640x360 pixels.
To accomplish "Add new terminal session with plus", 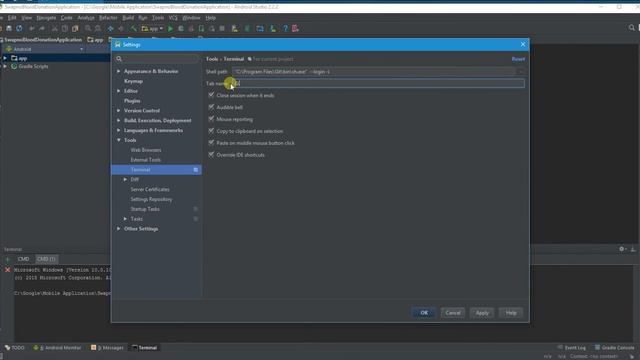I will pyautogui.click(x=7, y=259).
